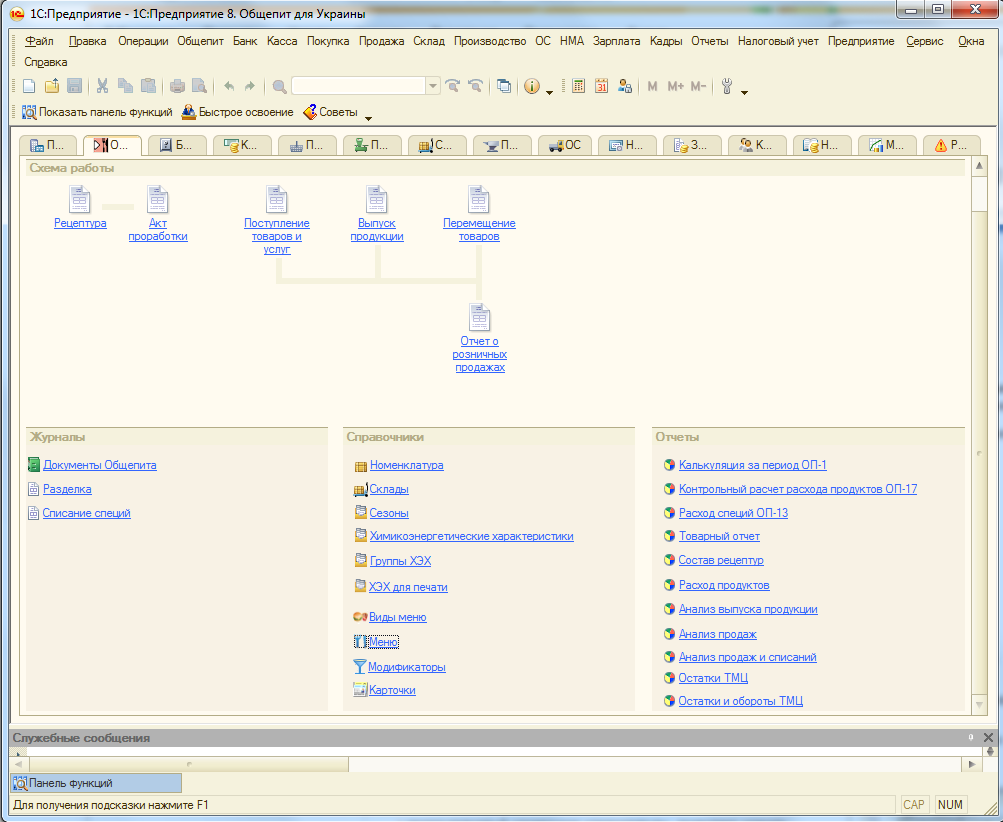Click the Рецептура document icon
Image resolution: width=1003 pixels, height=822 pixels.
tap(80, 199)
